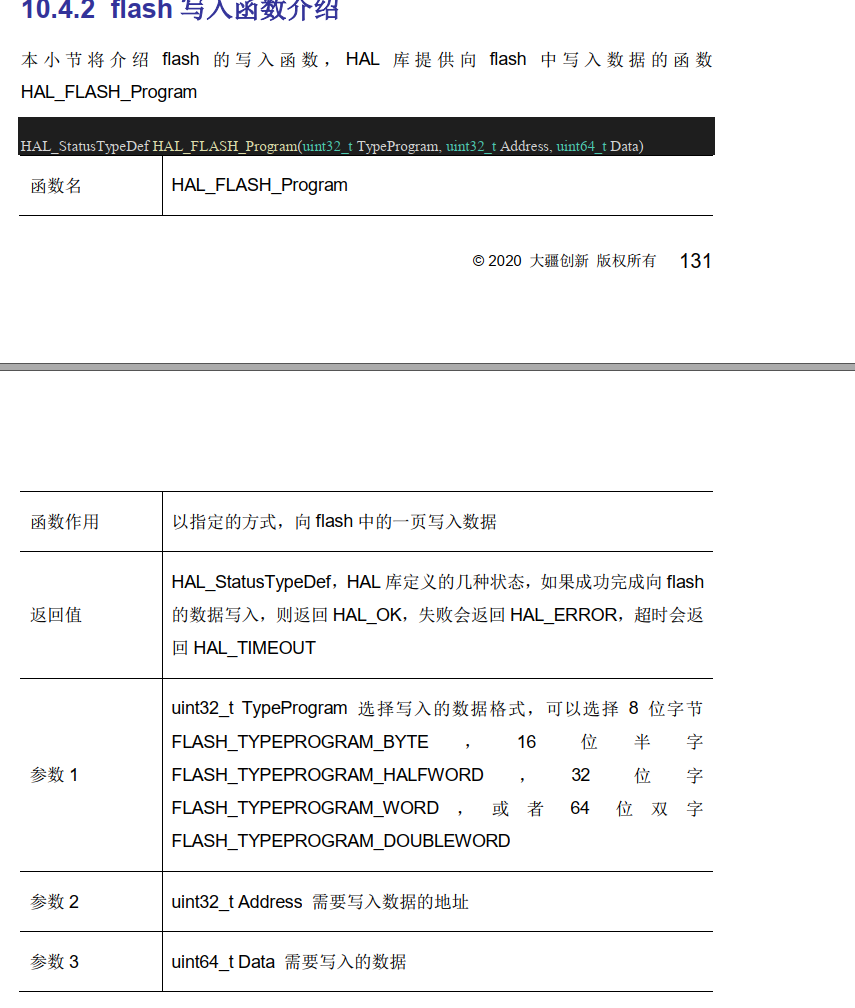Image resolution: width=855 pixels, height=1008 pixels.
Task: Click 'FLASH_TYPEPROGRAM_HALFWORD' text
Action: click(x=327, y=775)
